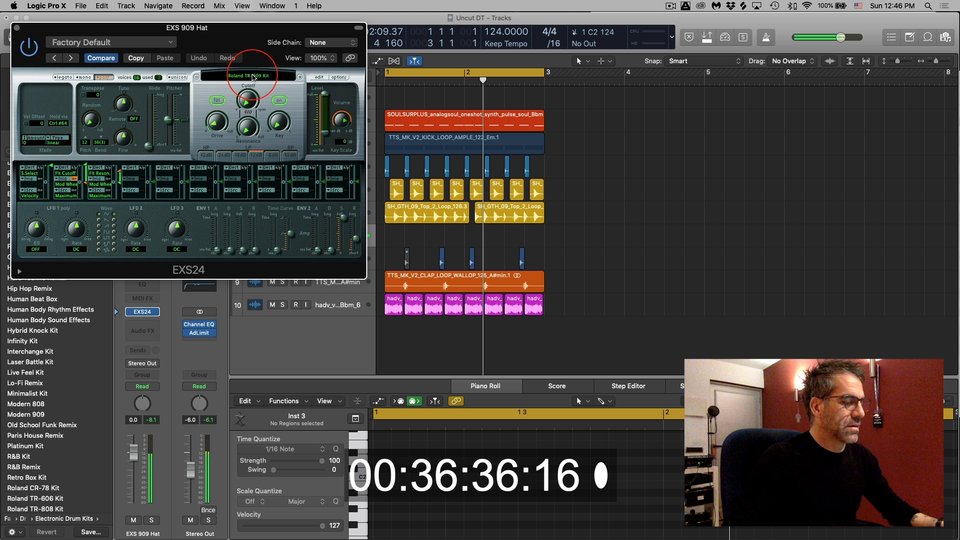Click the Wi-Fi icon in menu bar
960x540 pixels.
coord(806,6)
